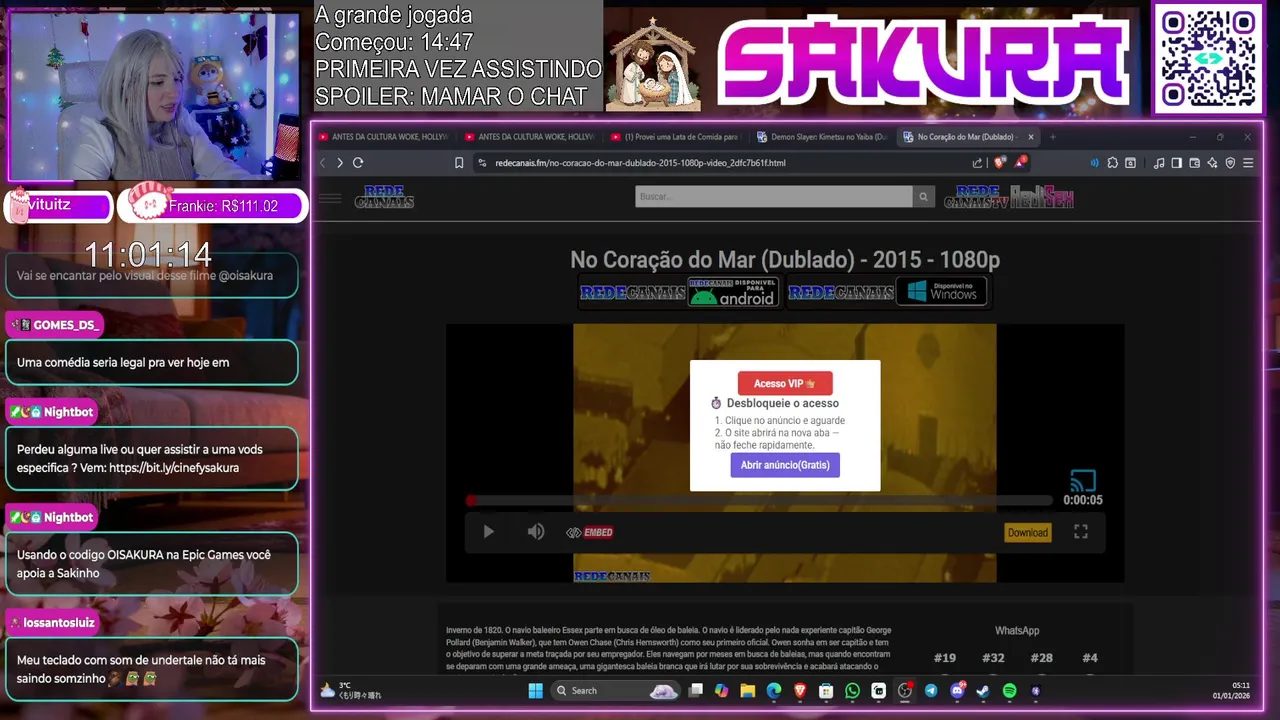Open Windows Start menu
Viewport: 1280px width, 720px height.
[x=535, y=691]
